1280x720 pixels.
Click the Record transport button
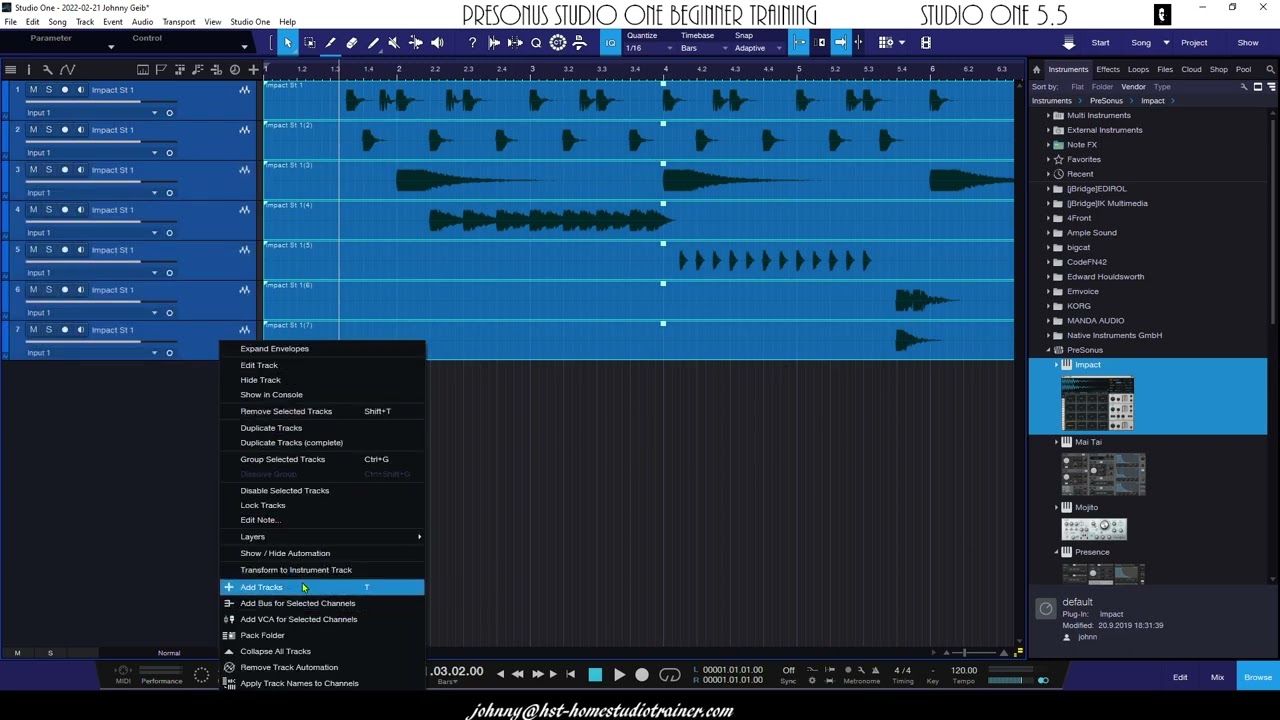pos(642,675)
